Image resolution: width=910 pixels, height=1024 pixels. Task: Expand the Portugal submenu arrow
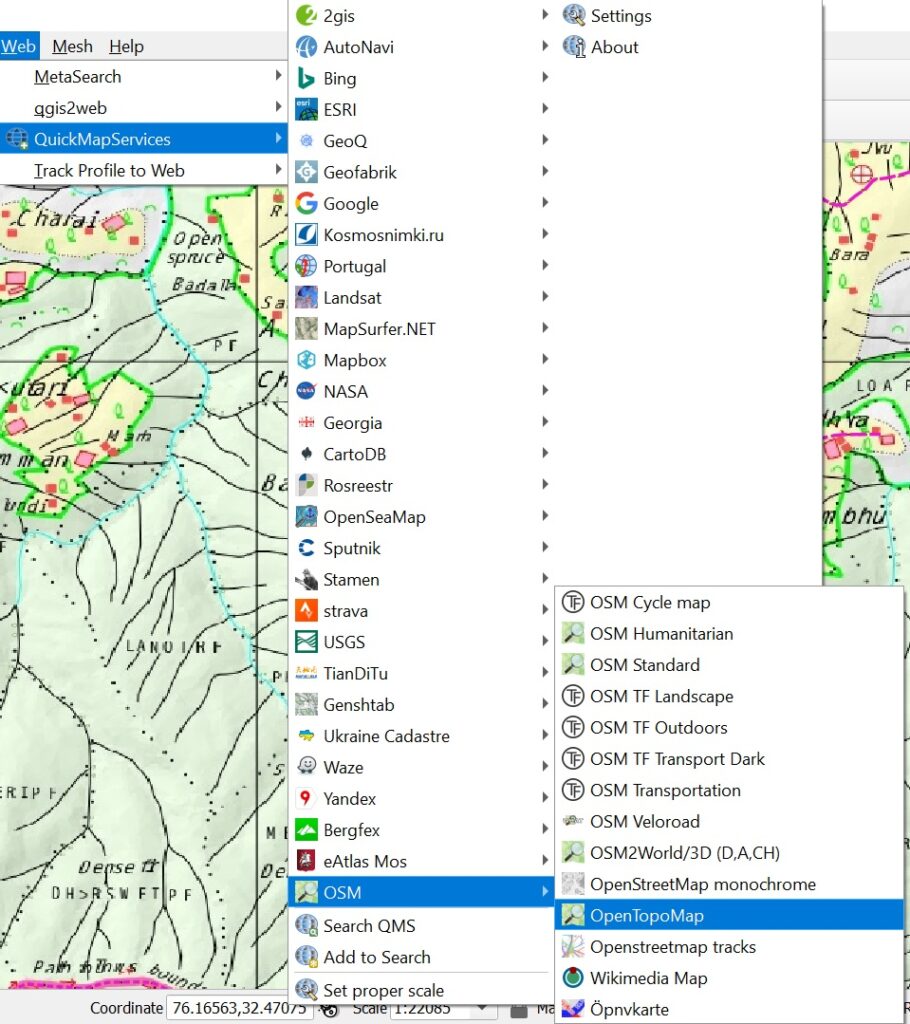(x=545, y=265)
